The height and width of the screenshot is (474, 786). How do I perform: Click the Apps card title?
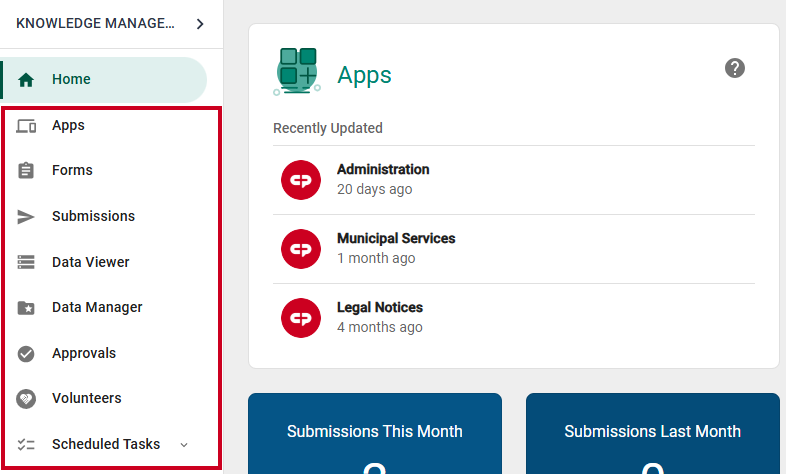(364, 76)
